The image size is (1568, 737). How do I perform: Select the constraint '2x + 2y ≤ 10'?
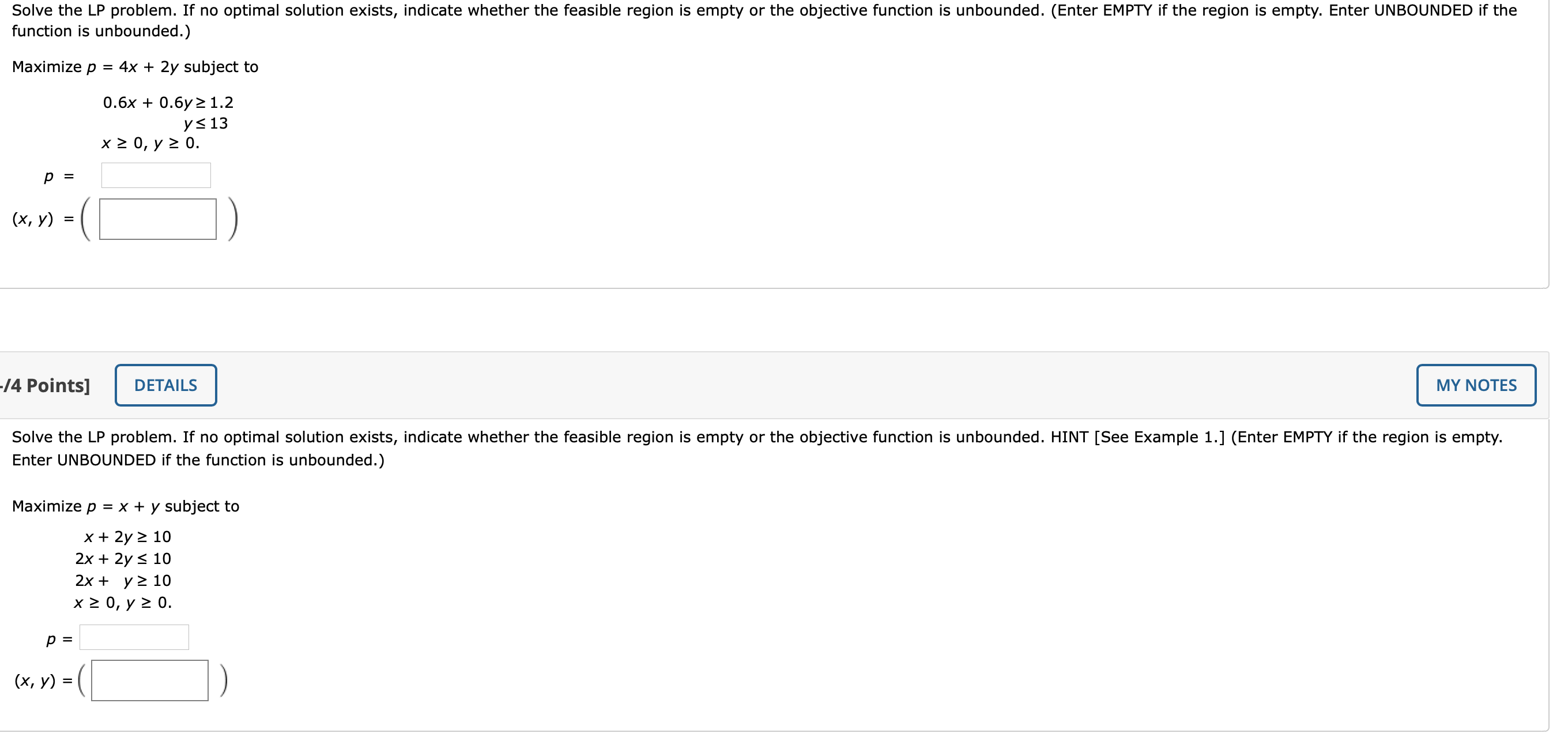pos(123,559)
